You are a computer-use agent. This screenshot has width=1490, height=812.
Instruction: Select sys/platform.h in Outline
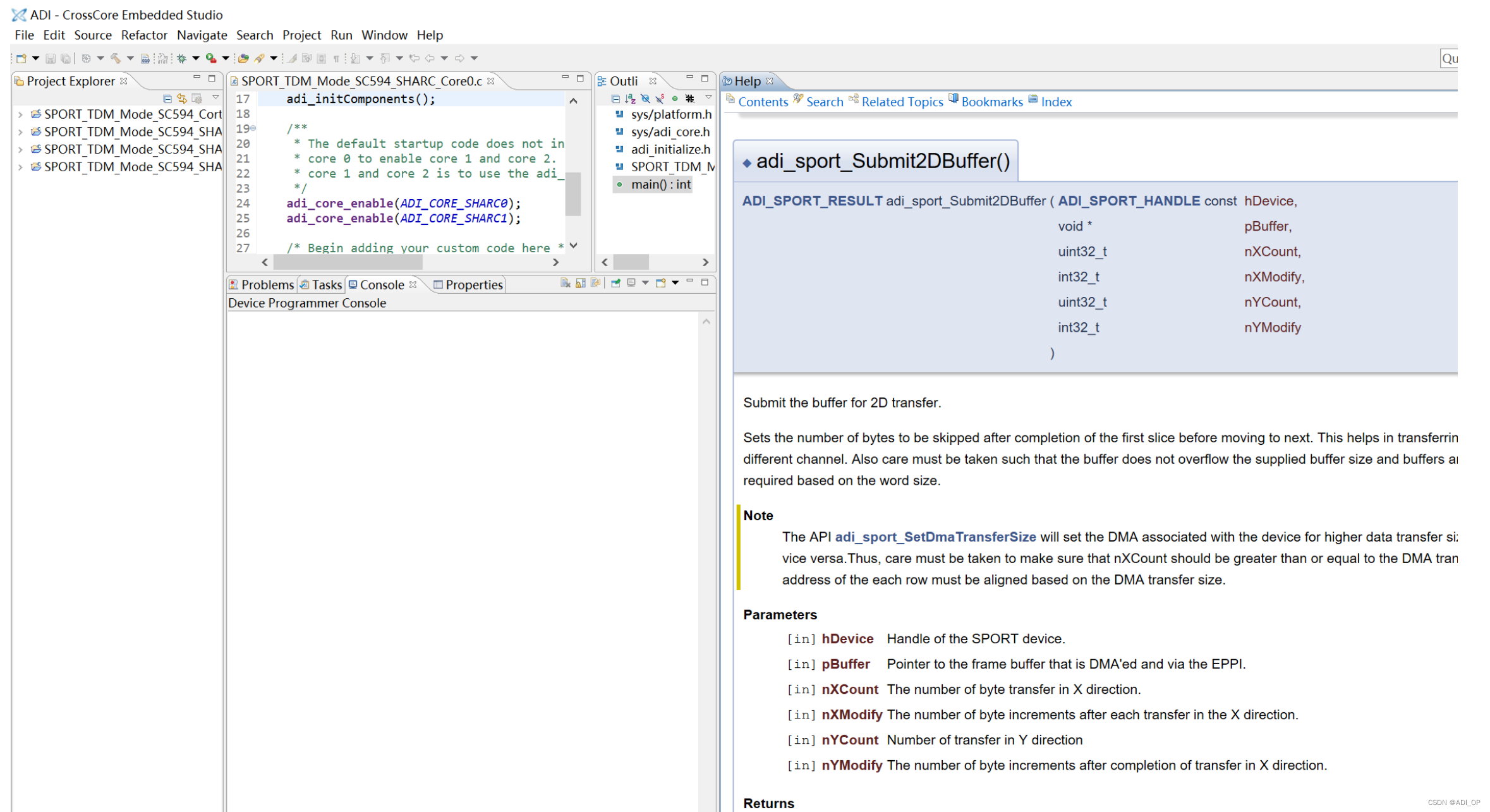coord(671,114)
